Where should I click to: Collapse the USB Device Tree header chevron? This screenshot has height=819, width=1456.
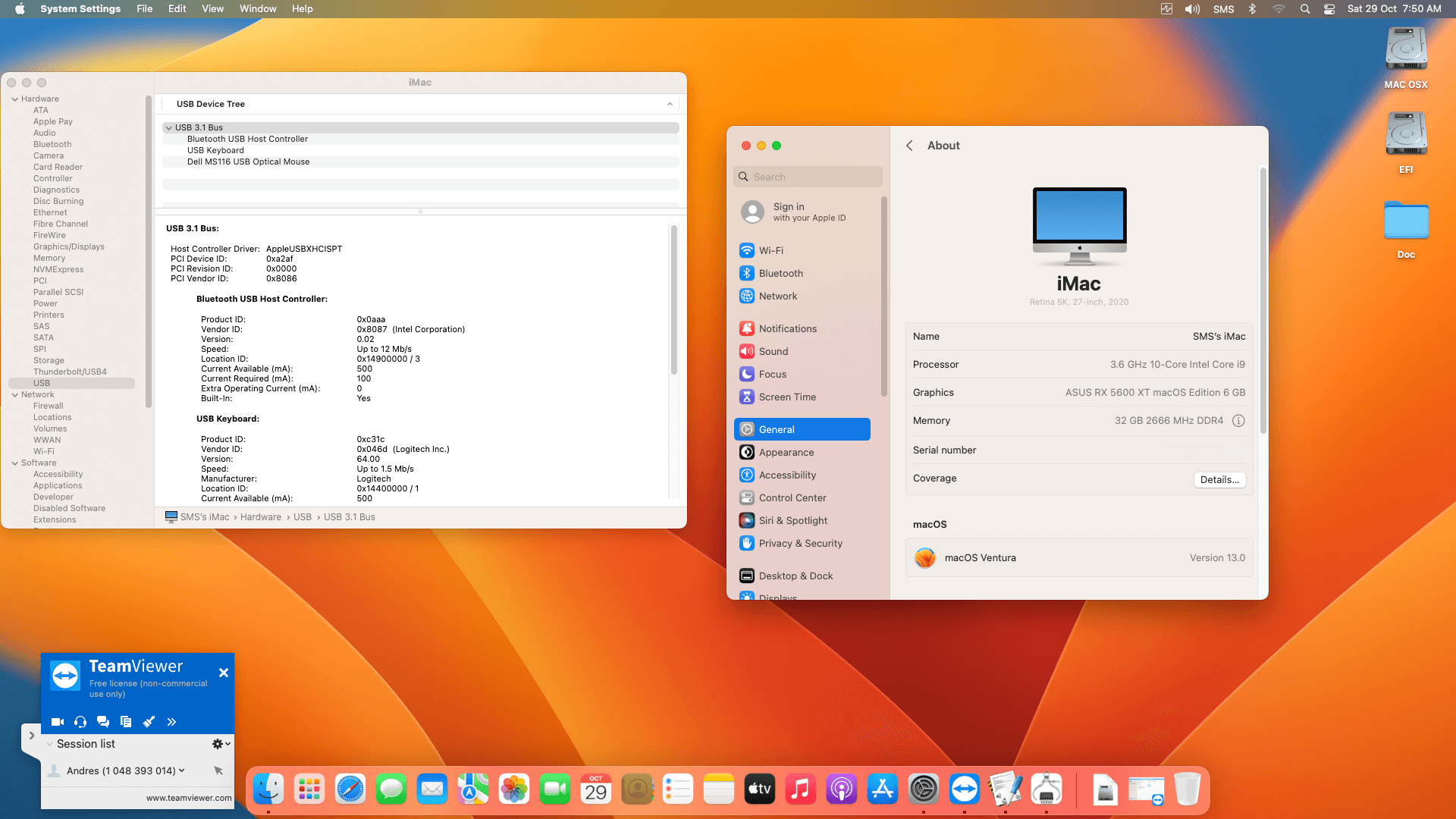click(670, 105)
